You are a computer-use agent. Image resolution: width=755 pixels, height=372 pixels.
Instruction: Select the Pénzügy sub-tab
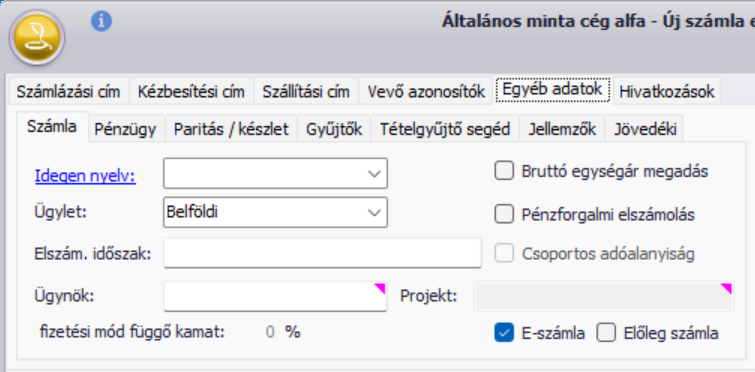125,129
